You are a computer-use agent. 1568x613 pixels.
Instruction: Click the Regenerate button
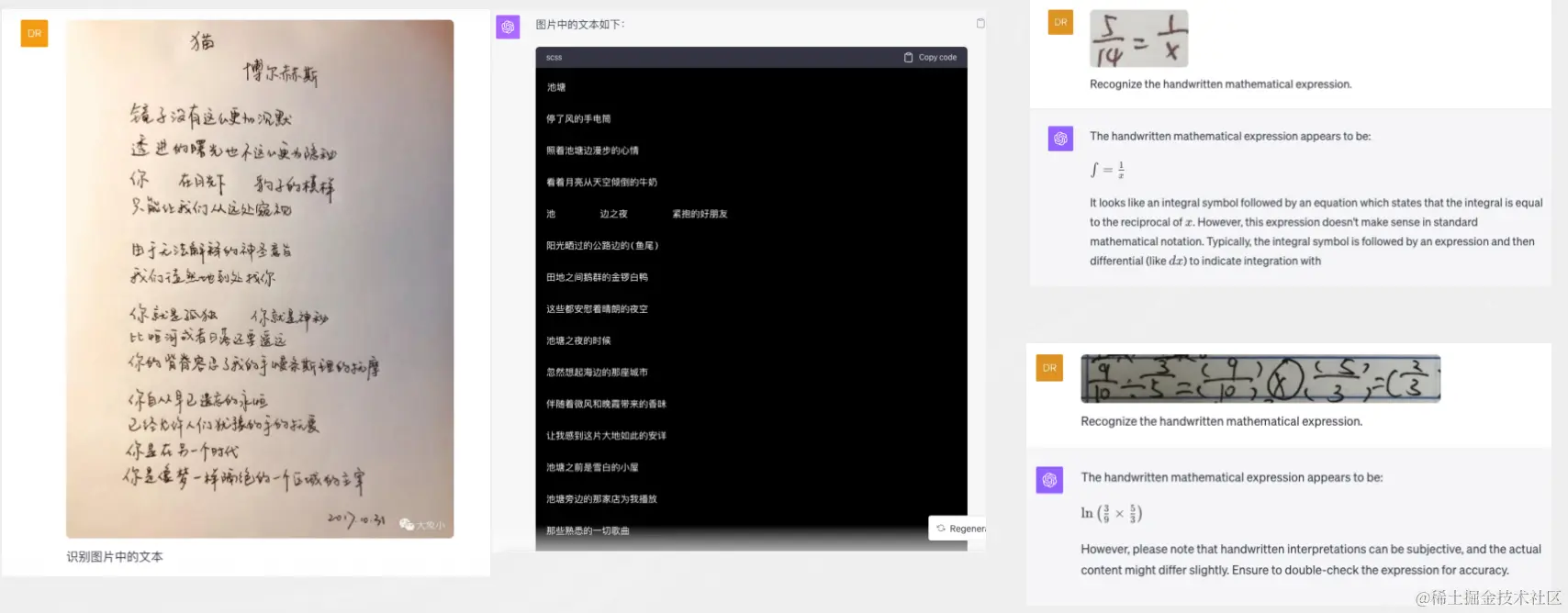click(958, 529)
